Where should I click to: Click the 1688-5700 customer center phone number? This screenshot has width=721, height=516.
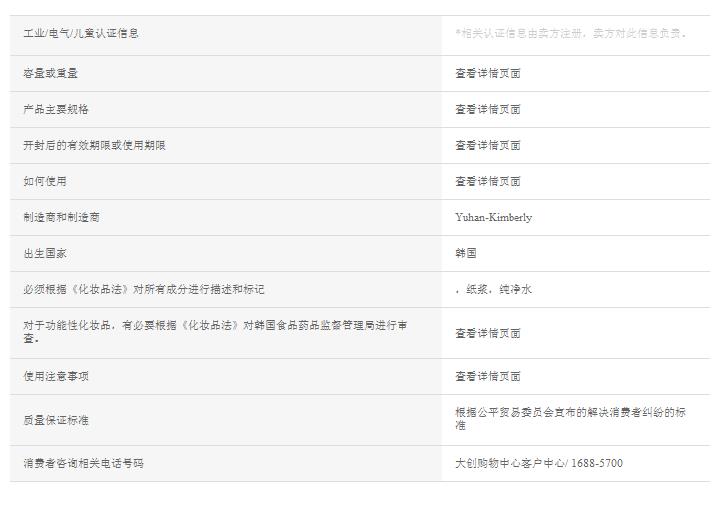[x=597, y=464]
